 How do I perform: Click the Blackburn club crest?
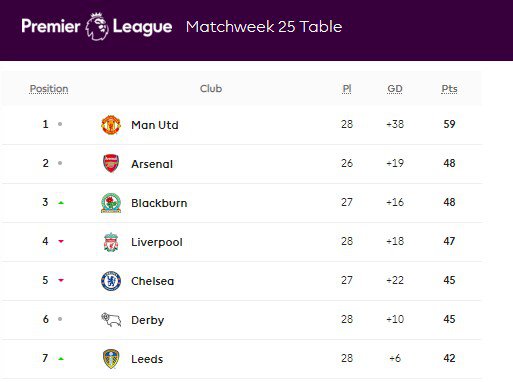click(111, 203)
